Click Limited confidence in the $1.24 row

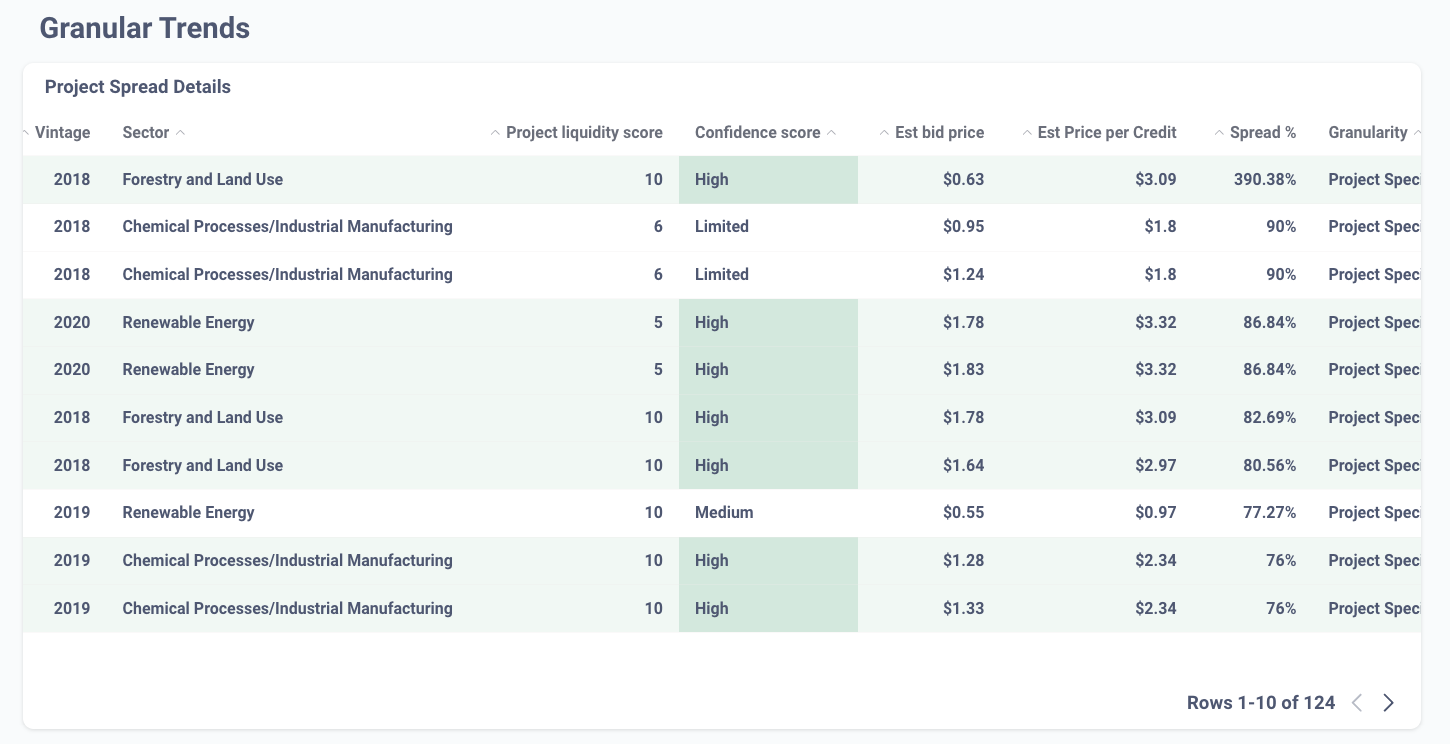pyautogui.click(x=722, y=275)
